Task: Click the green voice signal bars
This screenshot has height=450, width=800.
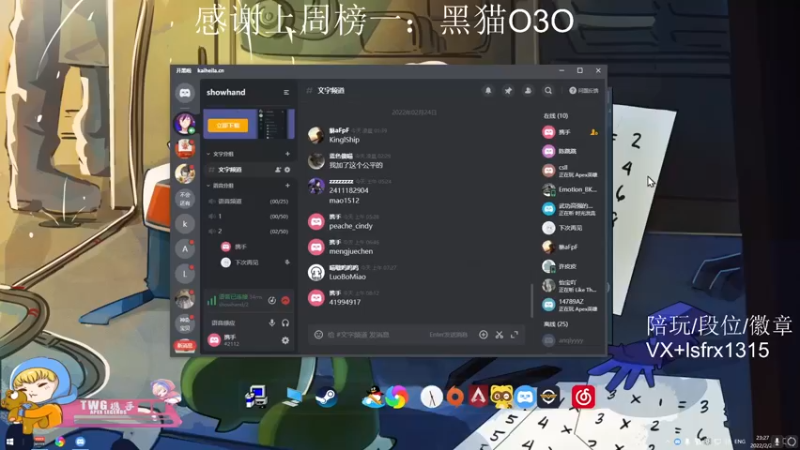Action: point(211,300)
